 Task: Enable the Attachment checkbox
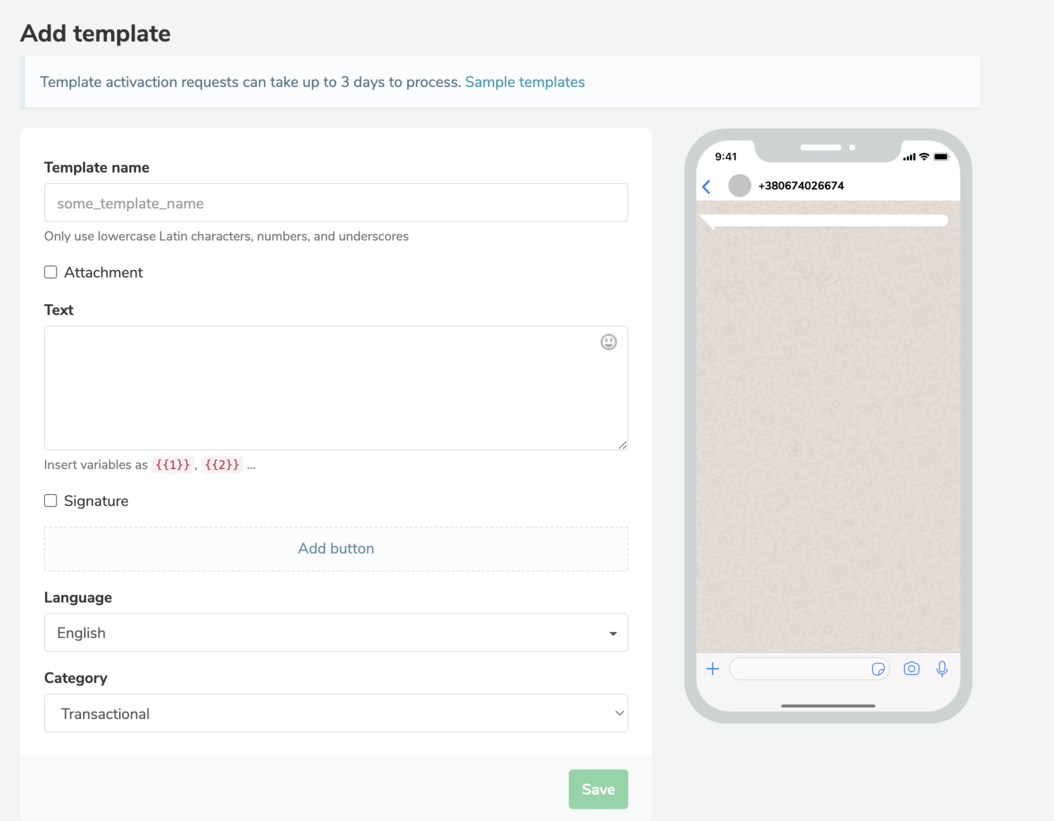(x=51, y=272)
